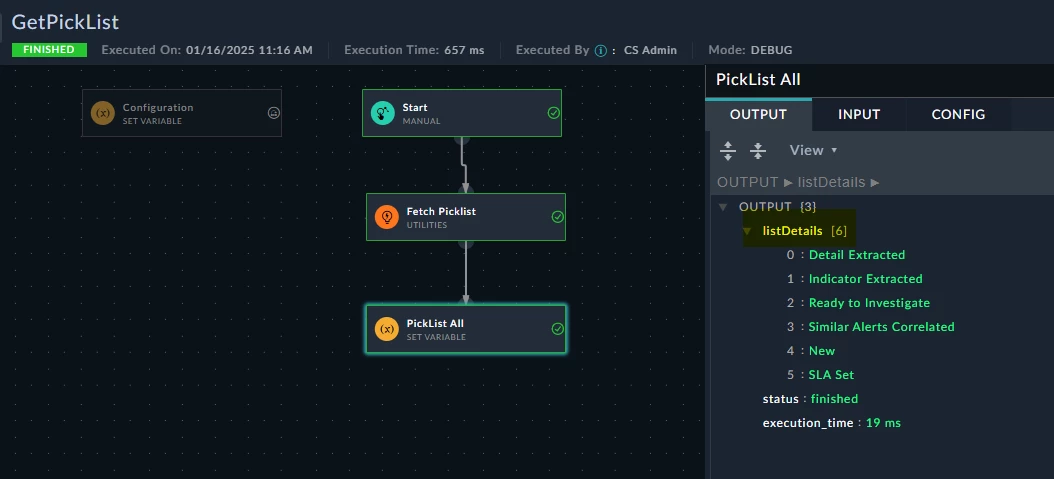Click the Configuration step skipped face icon
Viewport: 1054px width, 479px height.
click(274, 113)
